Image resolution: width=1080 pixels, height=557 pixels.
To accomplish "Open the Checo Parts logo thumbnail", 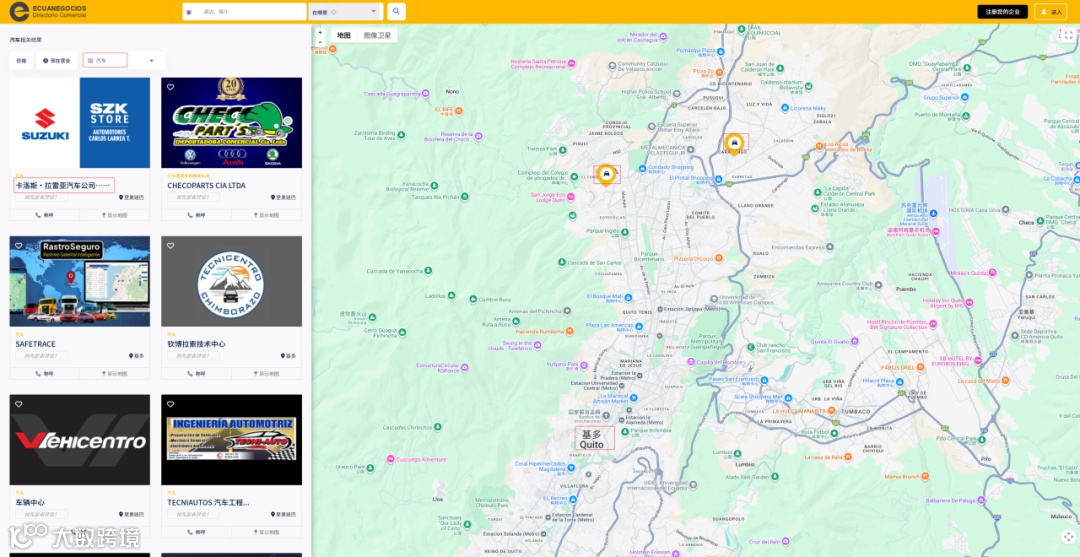I will [x=231, y=123].
